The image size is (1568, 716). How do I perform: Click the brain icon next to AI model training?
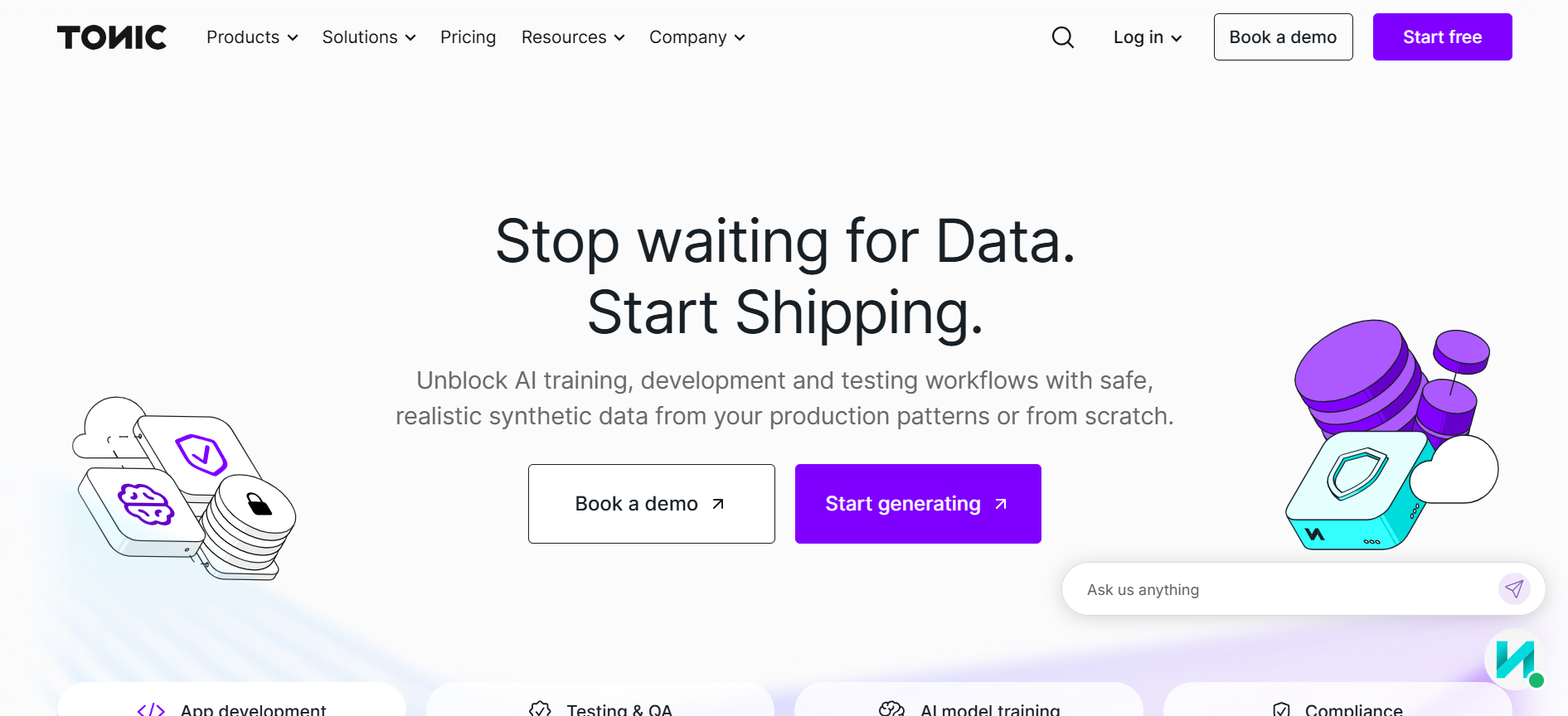coord(891,709)
